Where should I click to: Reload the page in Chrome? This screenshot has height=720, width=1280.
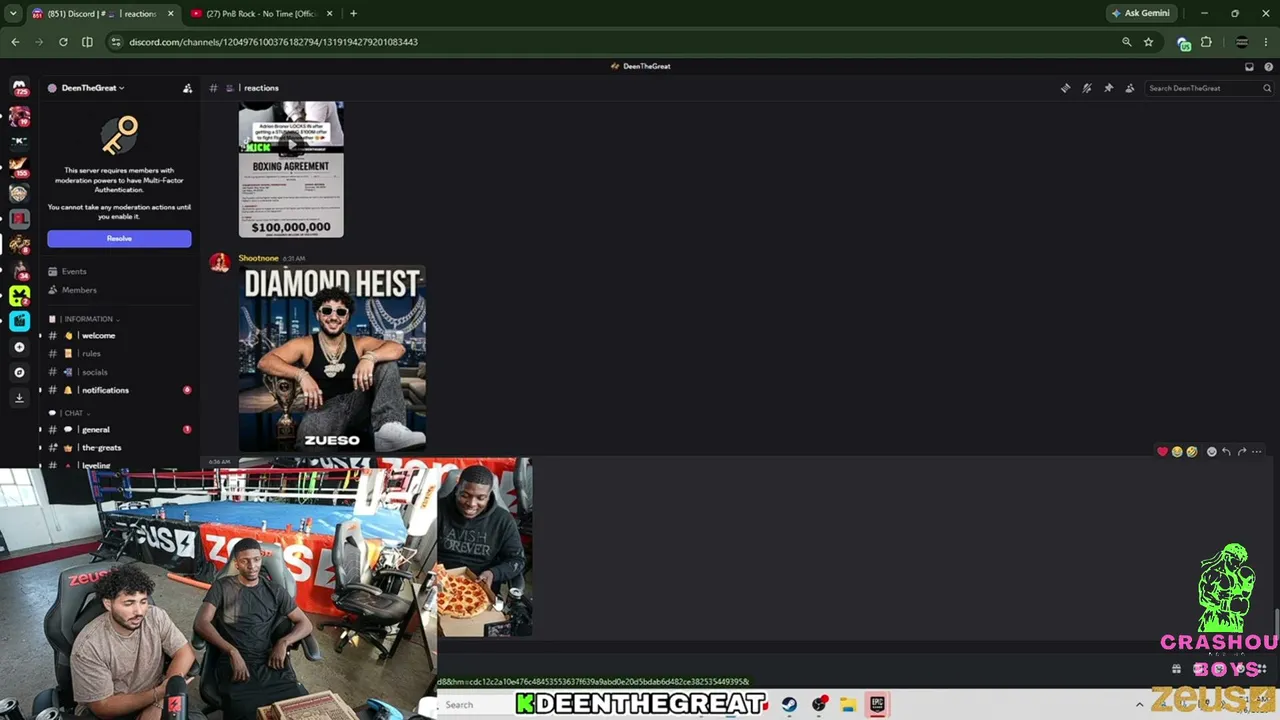[63, 42]
